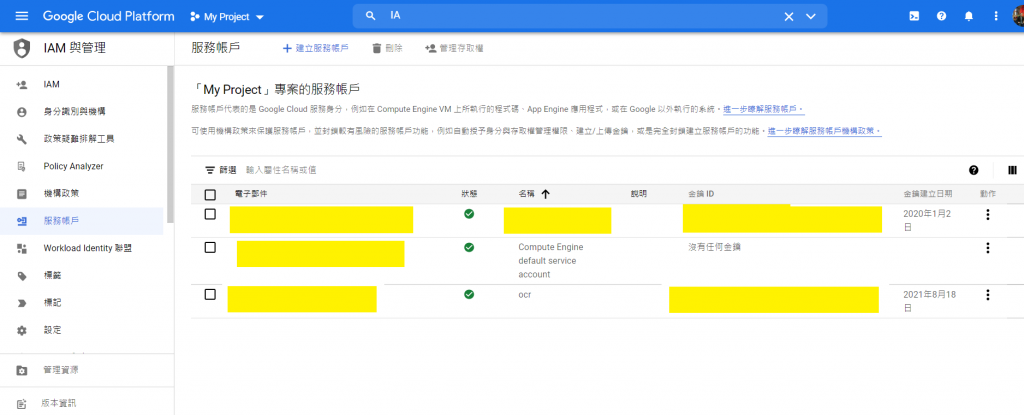
Task: Activate Cloud Shell icon
Action: pos(915,16)
